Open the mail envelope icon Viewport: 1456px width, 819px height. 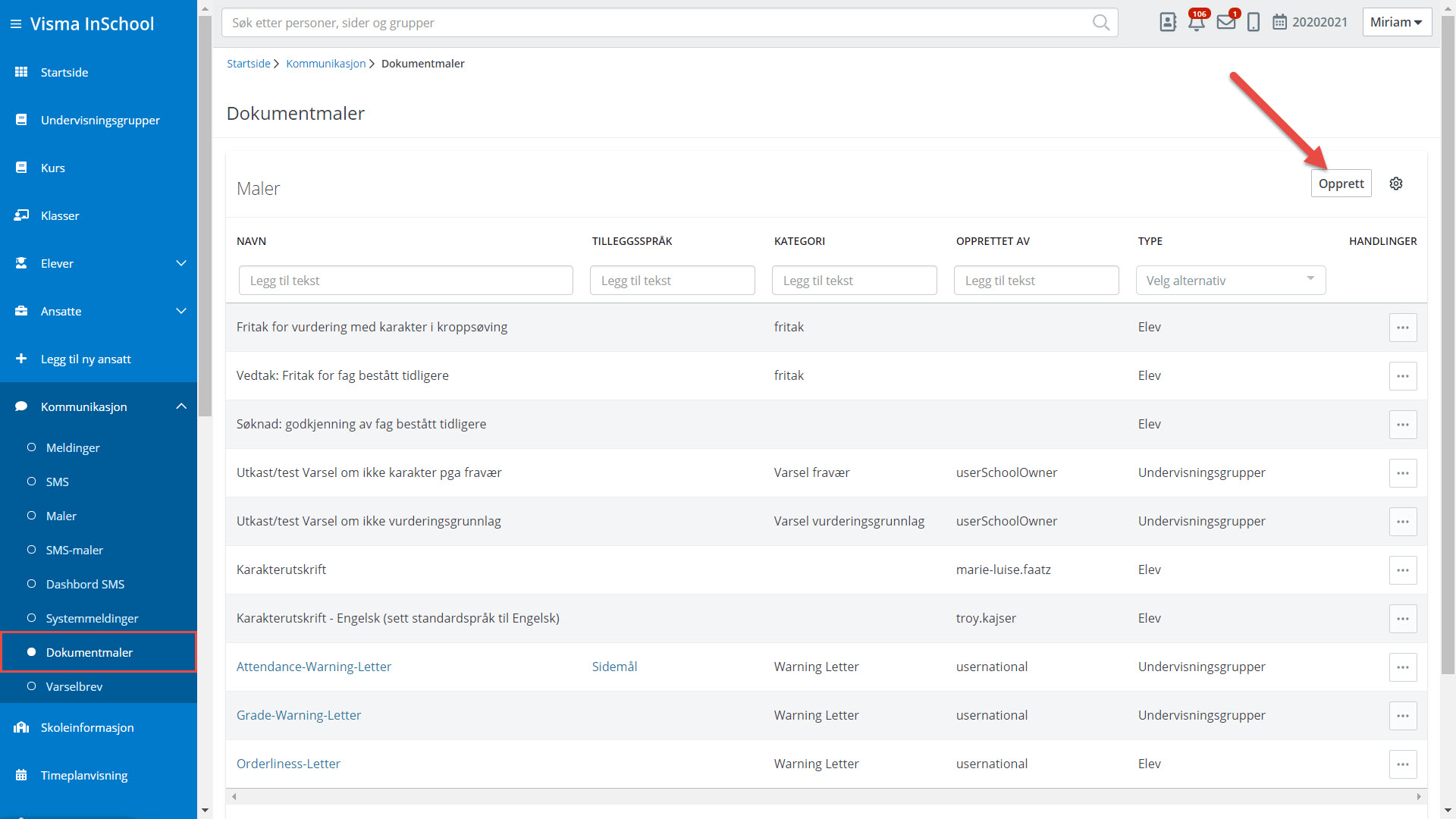(x=1225, y=22)
